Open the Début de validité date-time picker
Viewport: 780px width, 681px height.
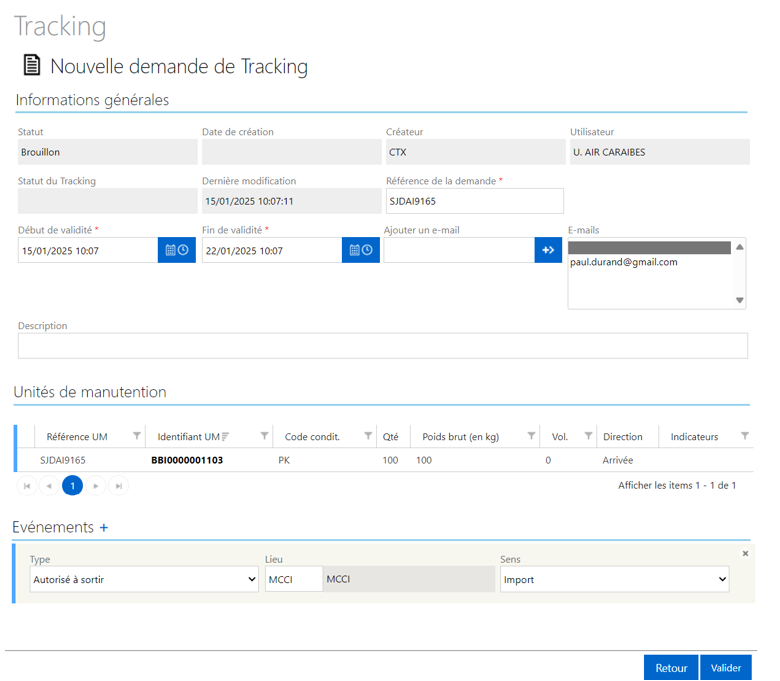(177, 250)
